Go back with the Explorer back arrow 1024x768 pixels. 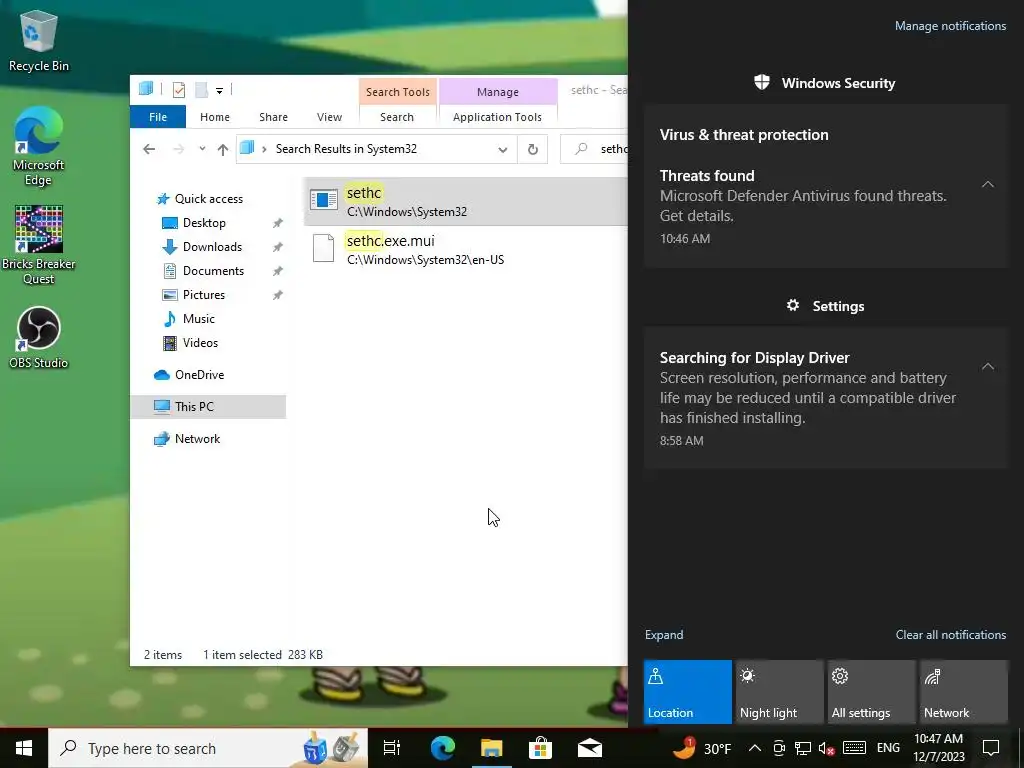click(x=149, y=150)
